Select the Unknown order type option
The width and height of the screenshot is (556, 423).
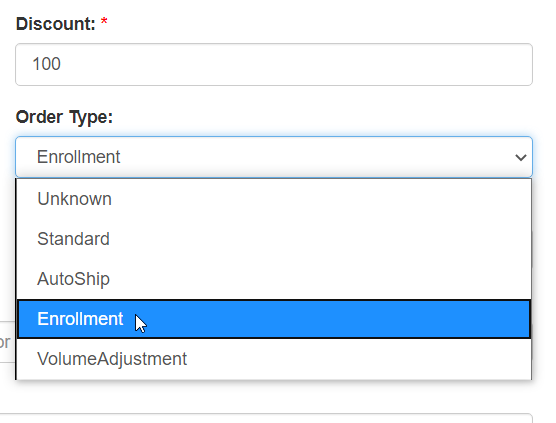coord(274,199)
